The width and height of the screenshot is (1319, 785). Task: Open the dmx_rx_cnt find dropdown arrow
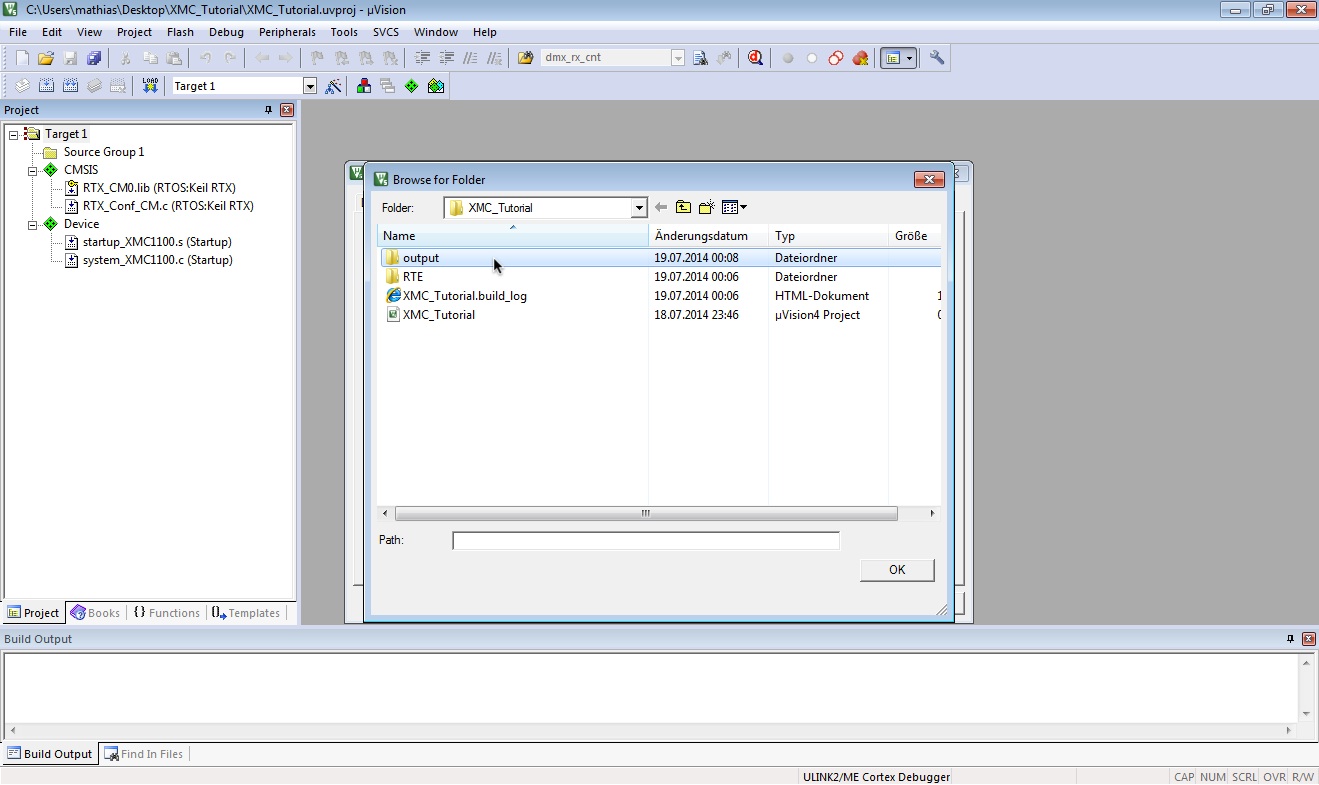[678, 58]
